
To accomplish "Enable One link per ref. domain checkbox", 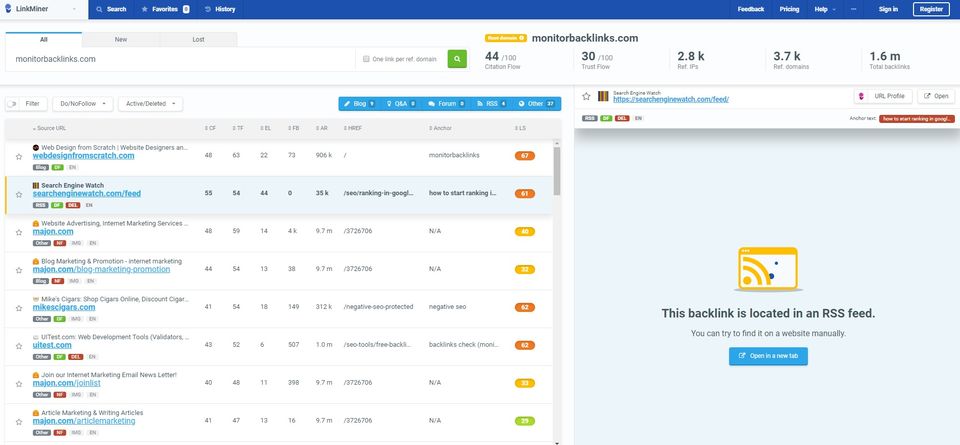I will pyautogui.click(x=366, y=59).
